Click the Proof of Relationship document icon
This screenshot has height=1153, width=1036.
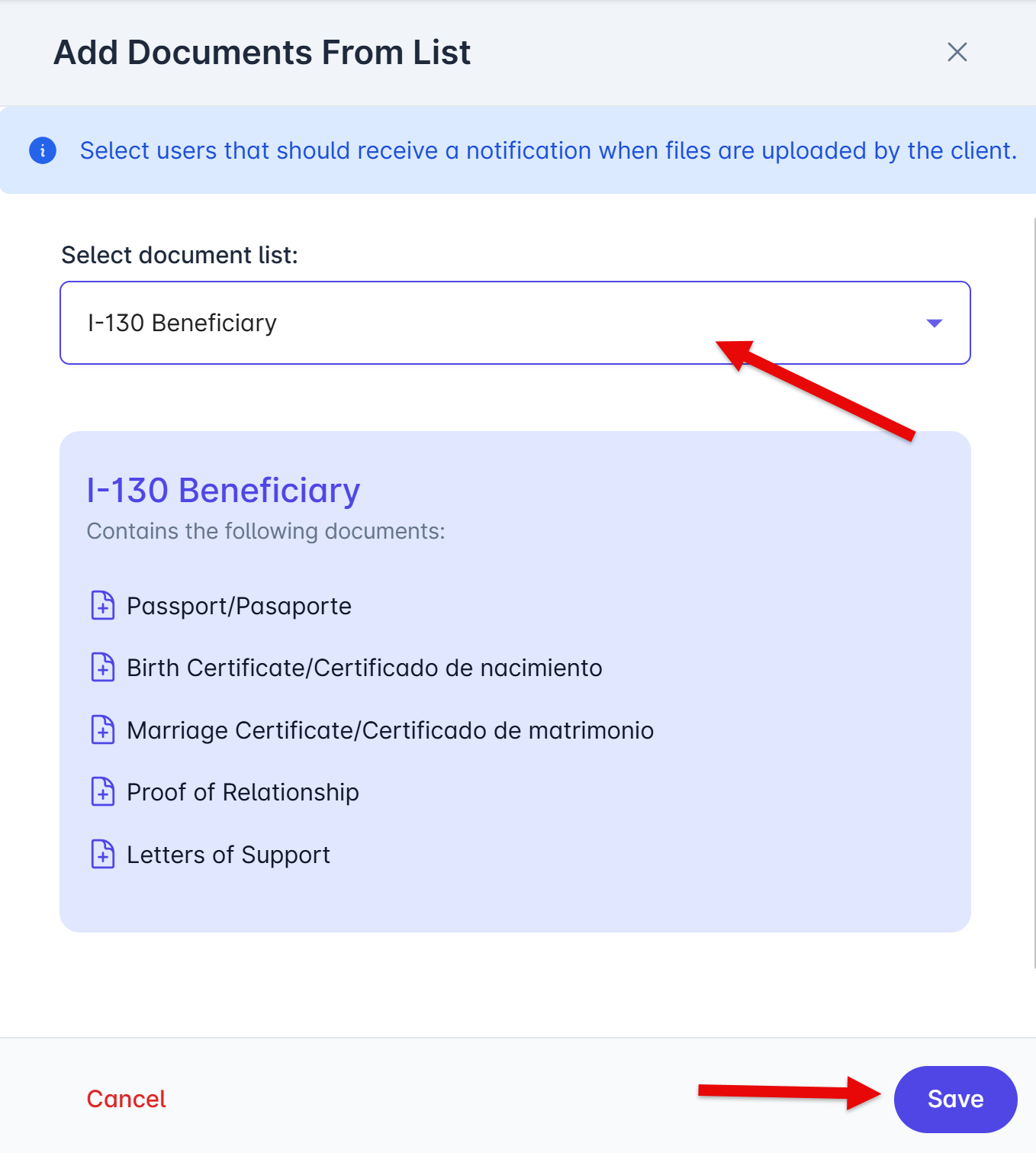pyautogui.click(x=103, y=791)
